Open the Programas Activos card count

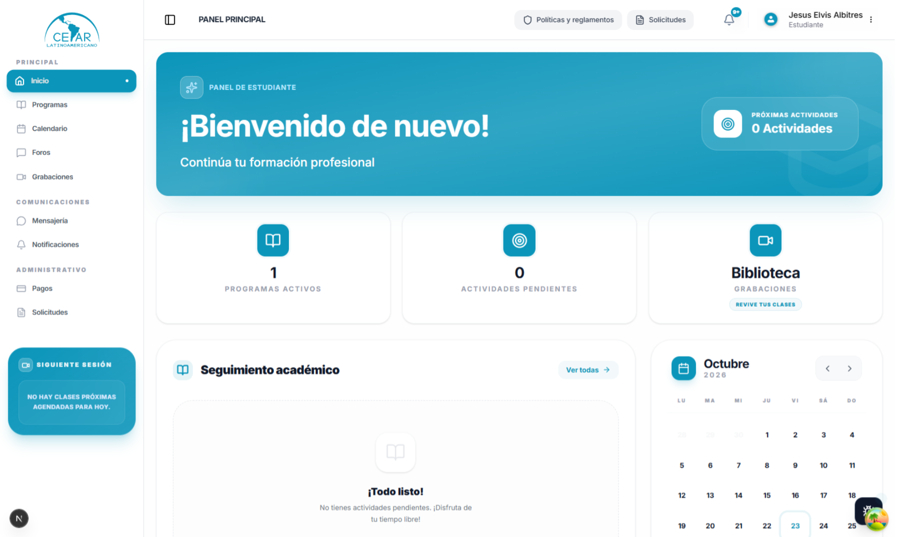[x=273, y=273]
